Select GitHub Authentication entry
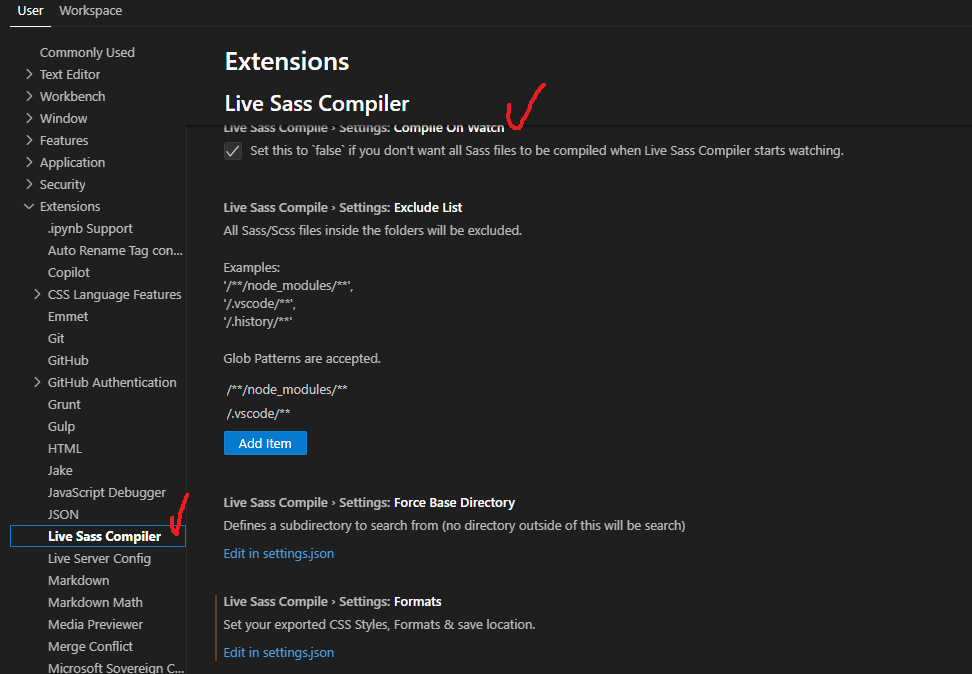The image size is (972, 674). pyautogui.click(x=112, y=383)
